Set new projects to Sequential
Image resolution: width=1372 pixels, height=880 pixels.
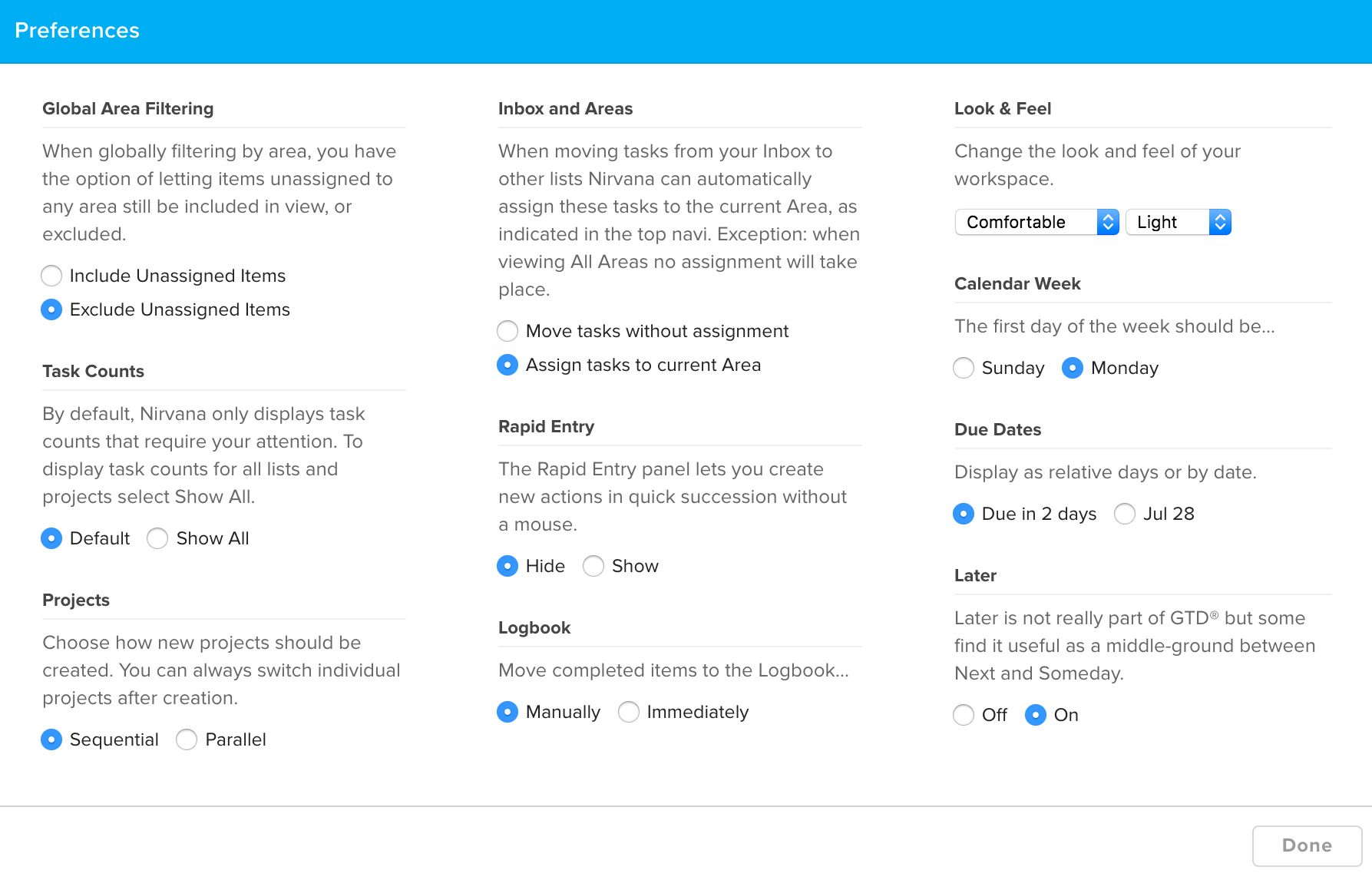pos(51,739)
